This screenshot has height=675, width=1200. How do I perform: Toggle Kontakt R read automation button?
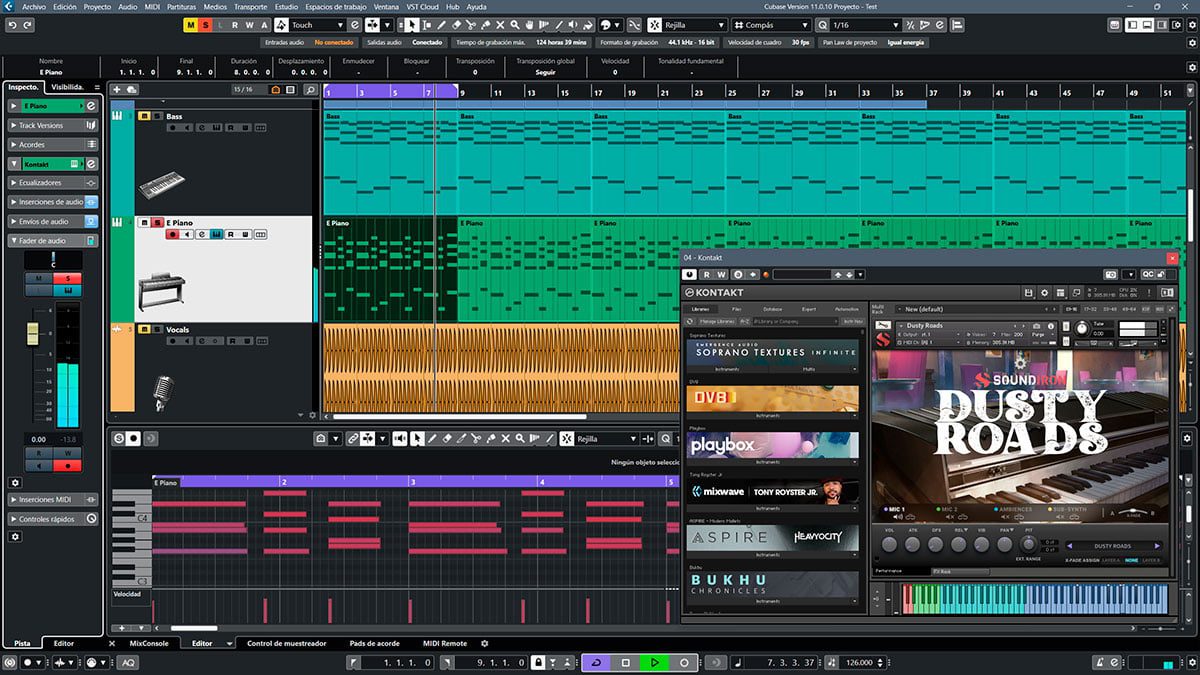click(706, 274)
